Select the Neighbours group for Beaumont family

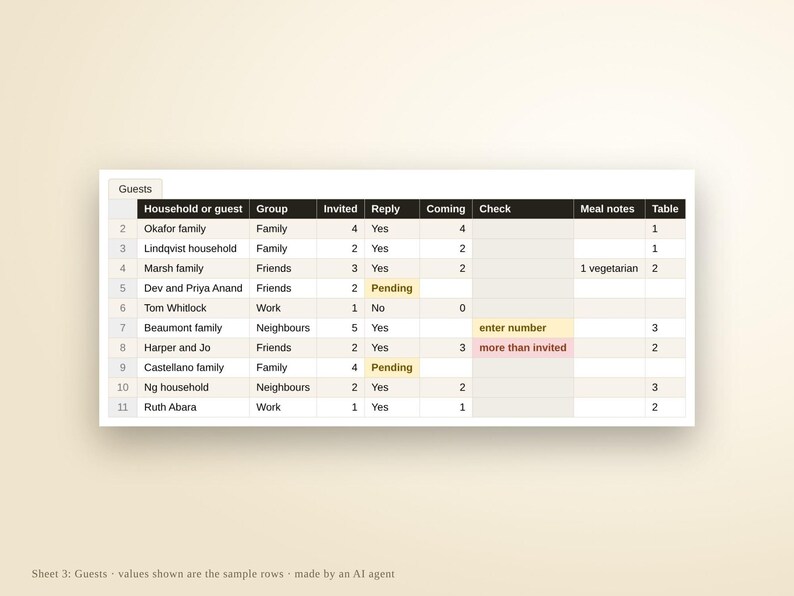(x=283, y=328)
